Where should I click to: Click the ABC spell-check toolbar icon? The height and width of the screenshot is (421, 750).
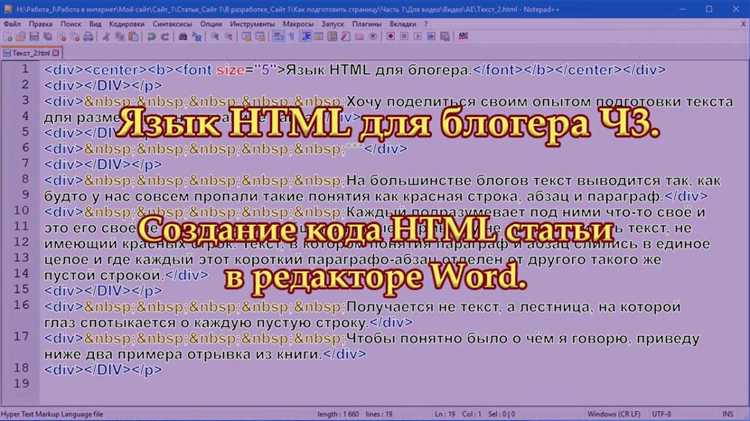click(x=463, y=36)
